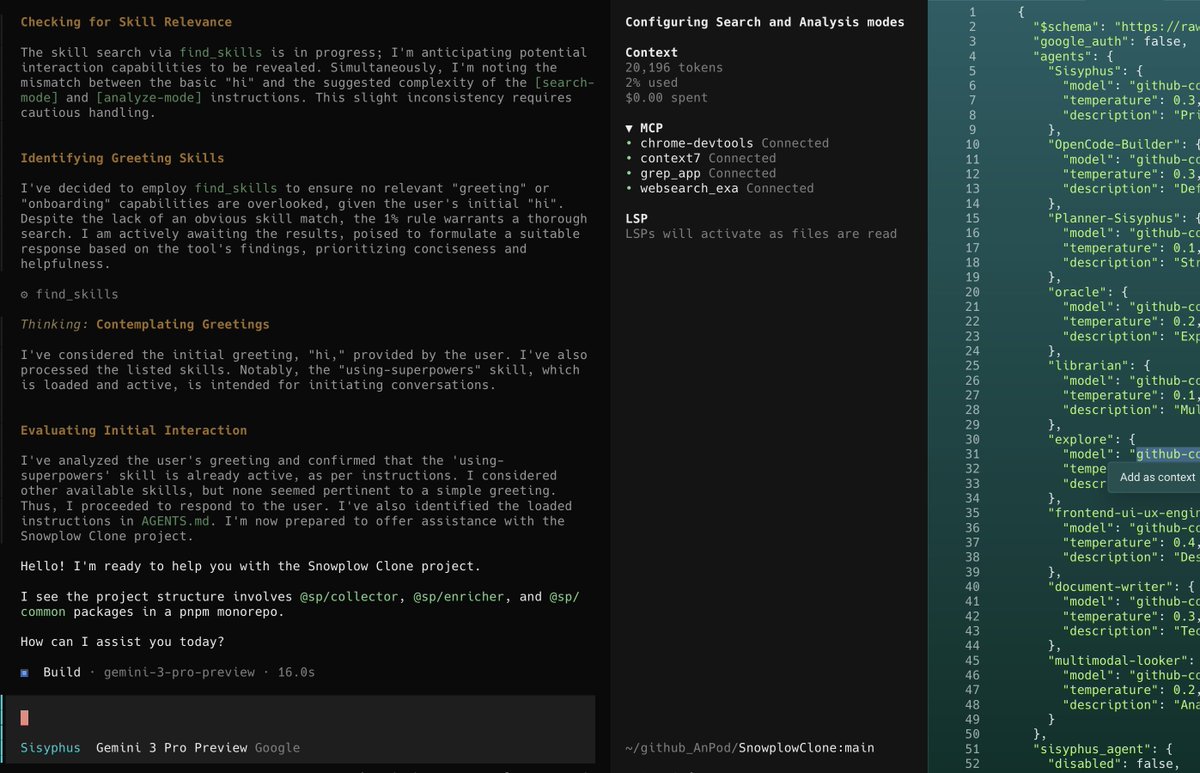Click the "sisyphus_agent" key in editor
Screen dimensions: 1200x773
tap(1092, 749)
